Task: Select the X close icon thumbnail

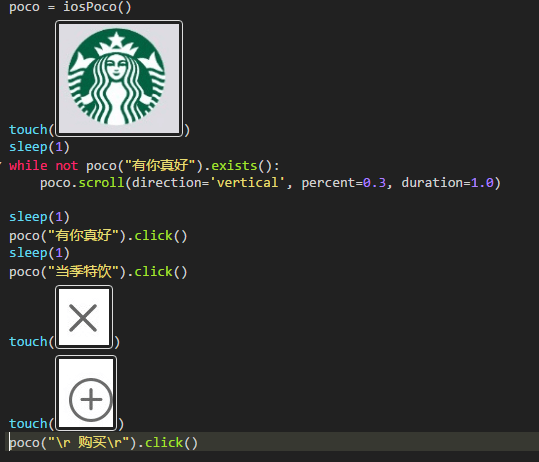Action: tap(84, 317)
